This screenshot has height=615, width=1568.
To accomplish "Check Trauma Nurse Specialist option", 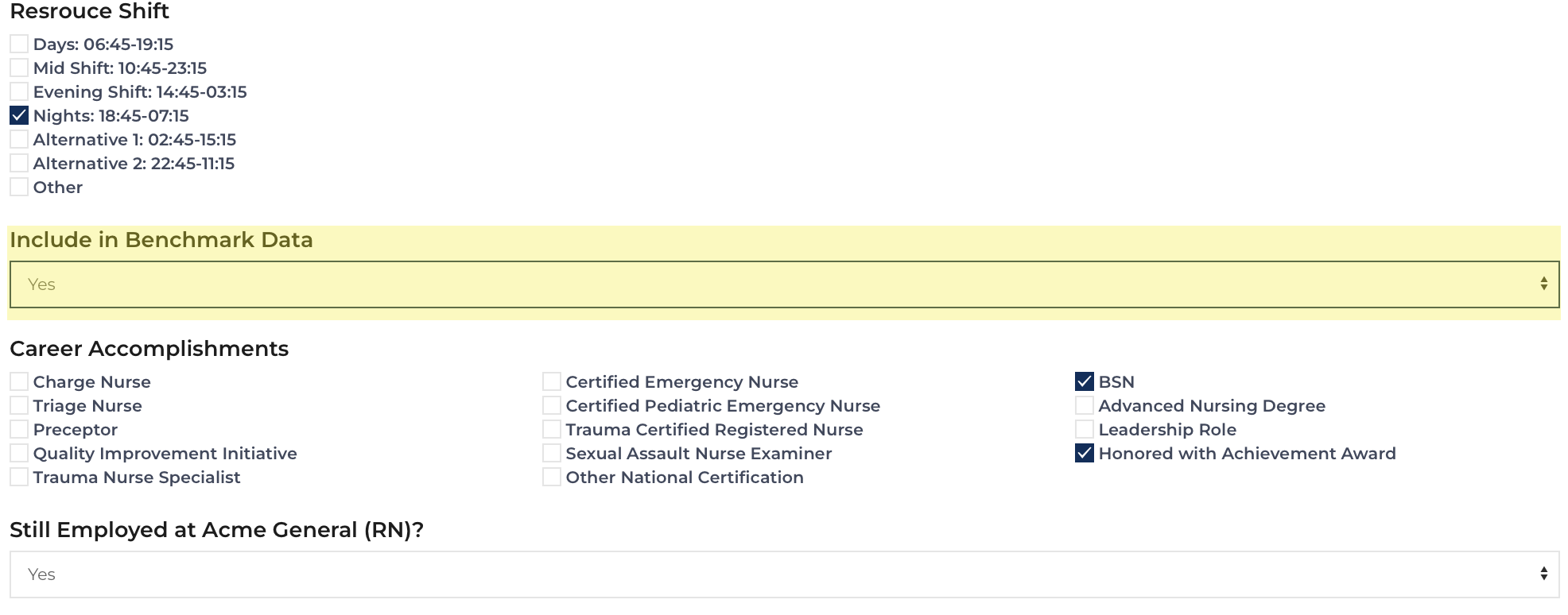I will coord(19,477).
